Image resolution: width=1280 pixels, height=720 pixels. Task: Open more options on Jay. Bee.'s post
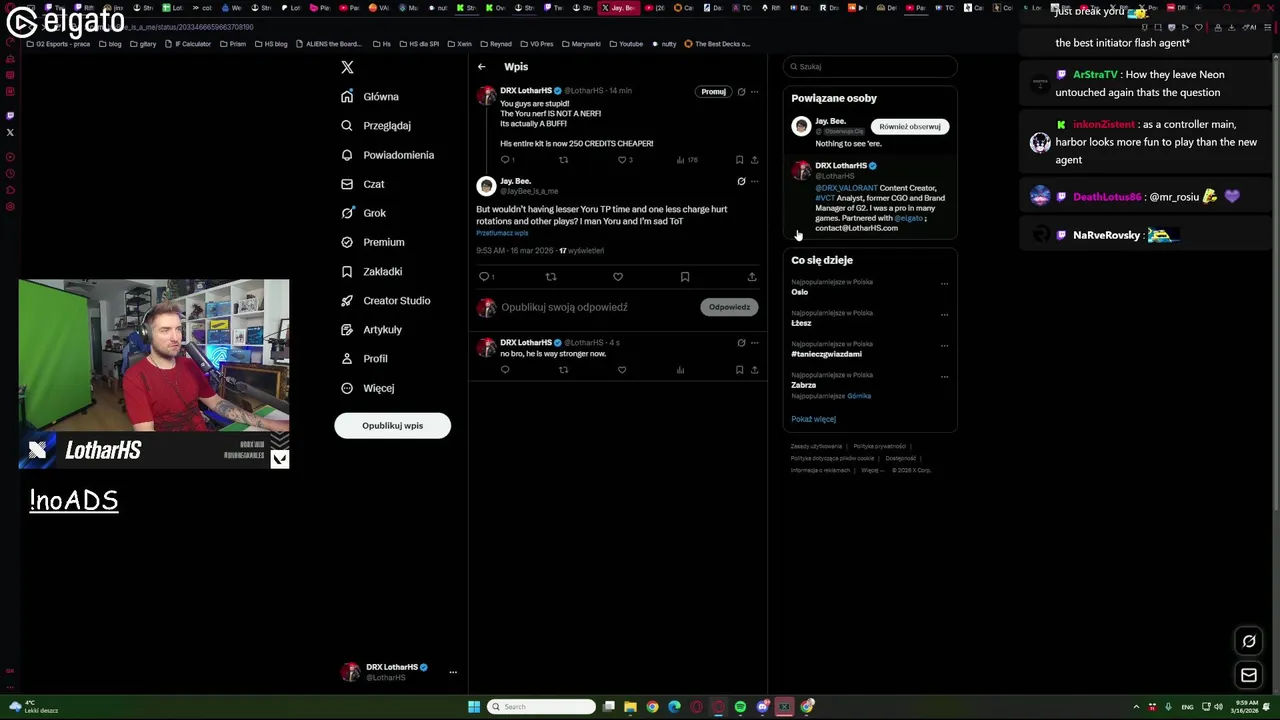tap(754, 181)
